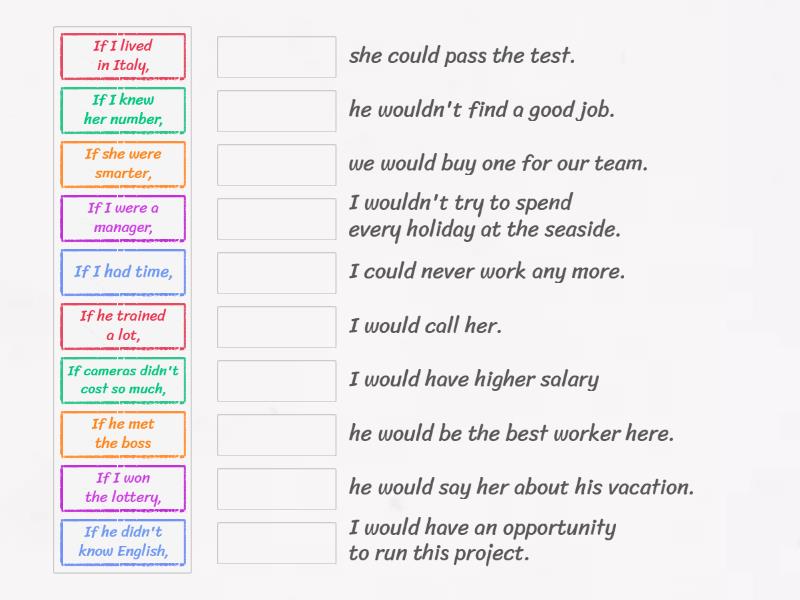This screenshot has width=800, height=600.
Task: Click the 'If he trained a lot,' card
Action: tap(123, 326)
